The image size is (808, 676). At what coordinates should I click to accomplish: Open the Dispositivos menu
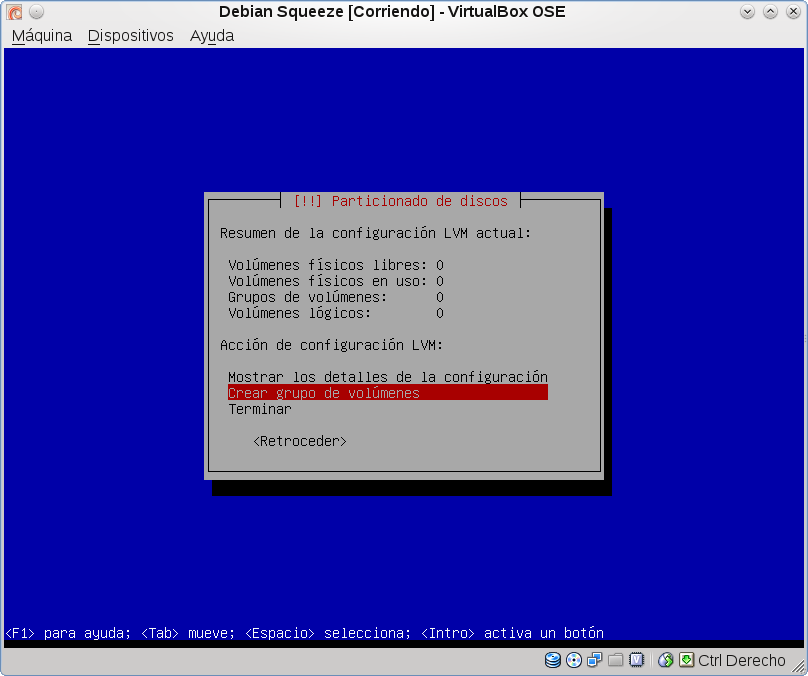130,36
